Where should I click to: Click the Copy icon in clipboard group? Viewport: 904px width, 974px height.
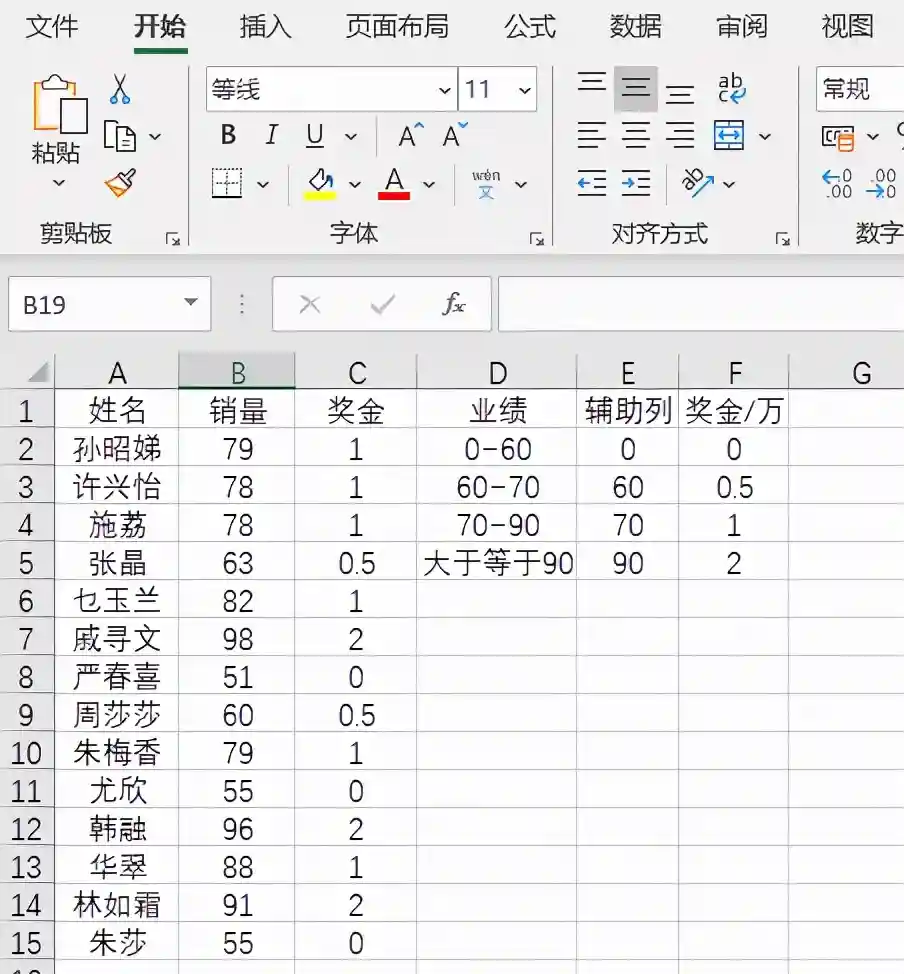tap(120, 136)
